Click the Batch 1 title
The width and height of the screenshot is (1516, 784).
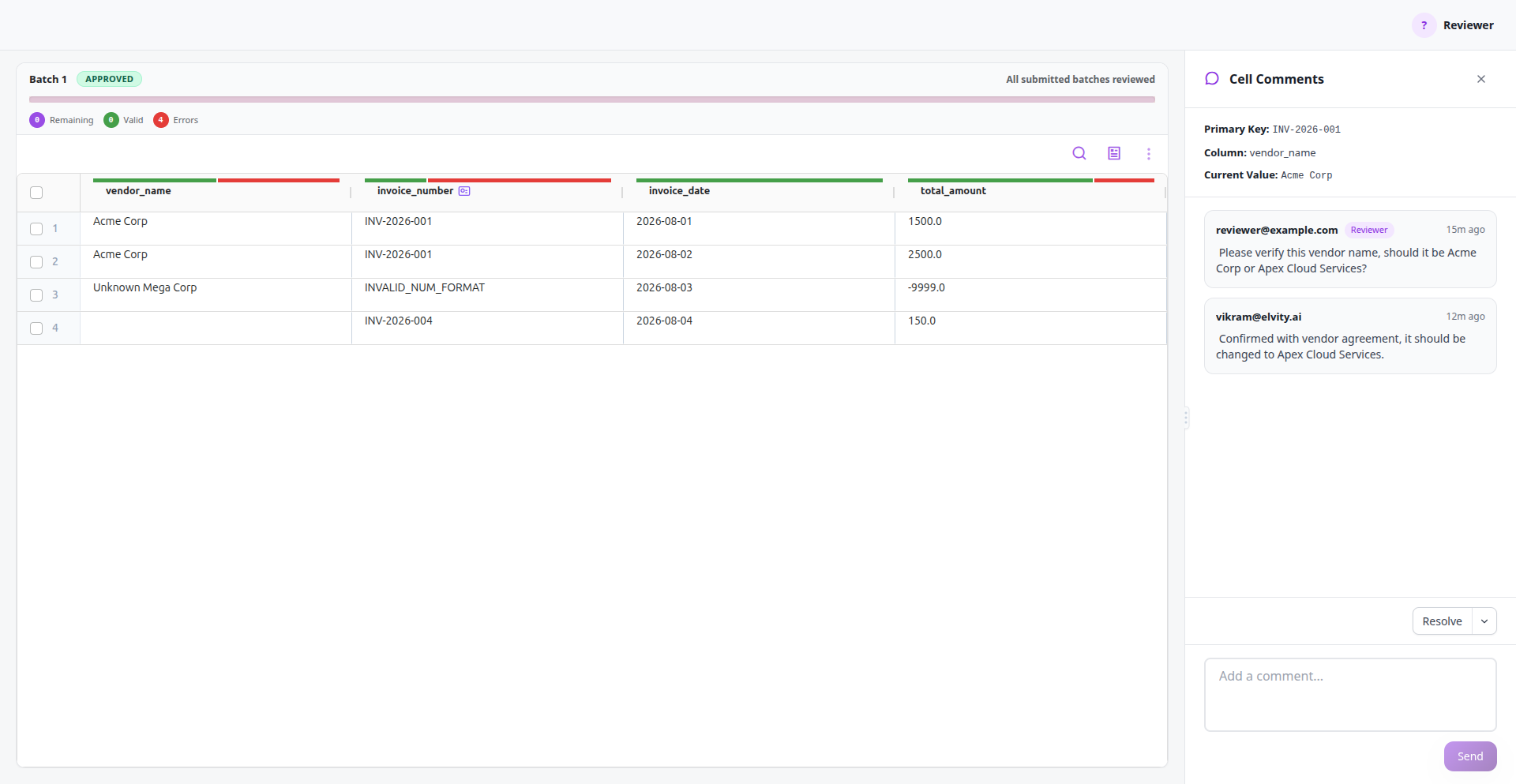(x=48, y=79)
